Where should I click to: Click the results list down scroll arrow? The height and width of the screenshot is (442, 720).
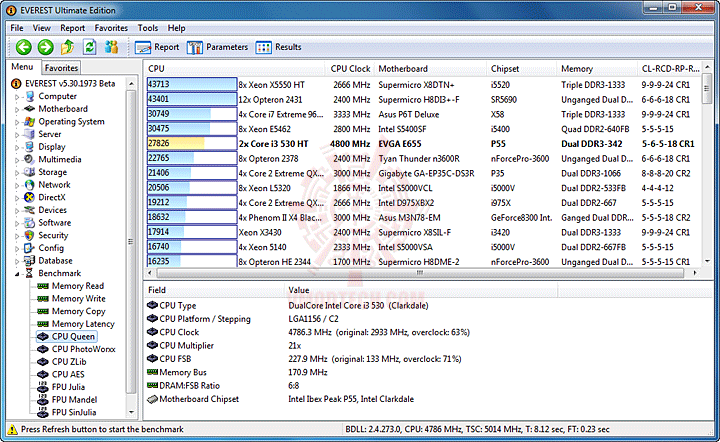tap(707, 261)
